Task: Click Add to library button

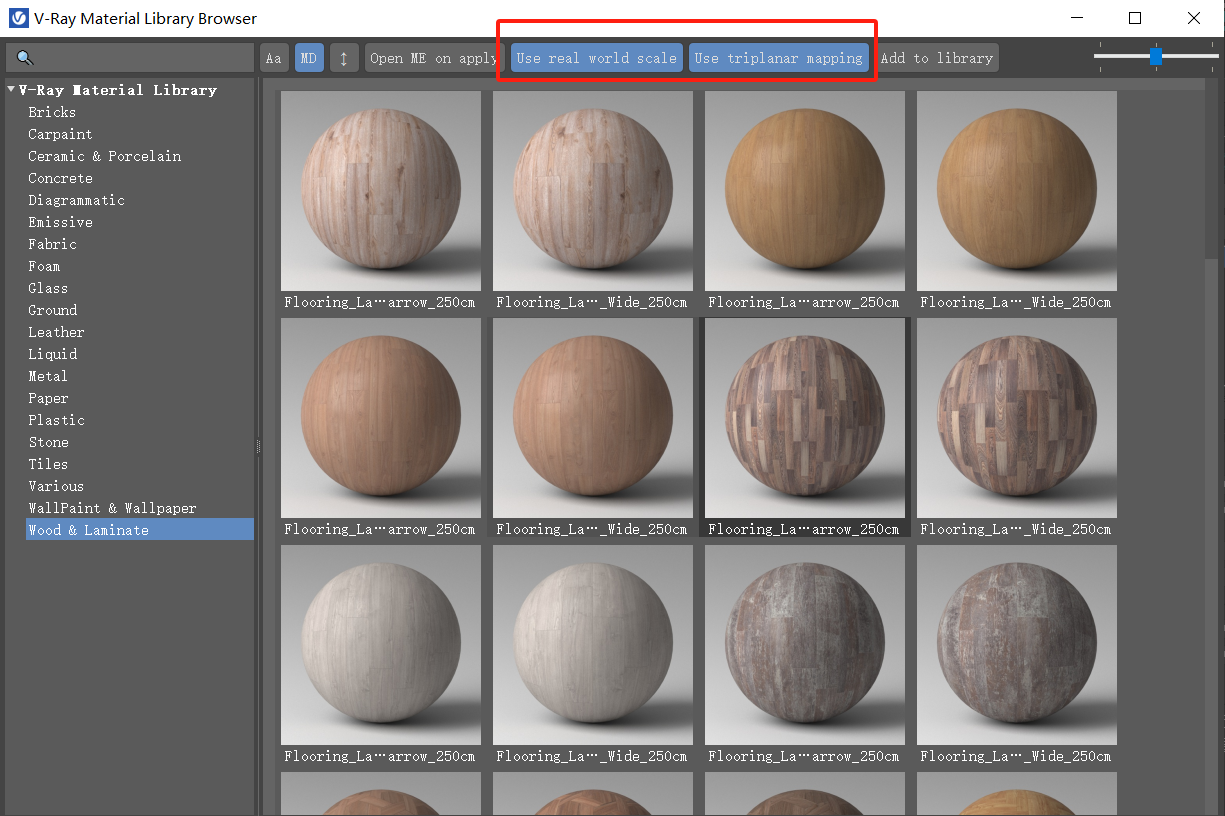Action: tap(937, 58)
